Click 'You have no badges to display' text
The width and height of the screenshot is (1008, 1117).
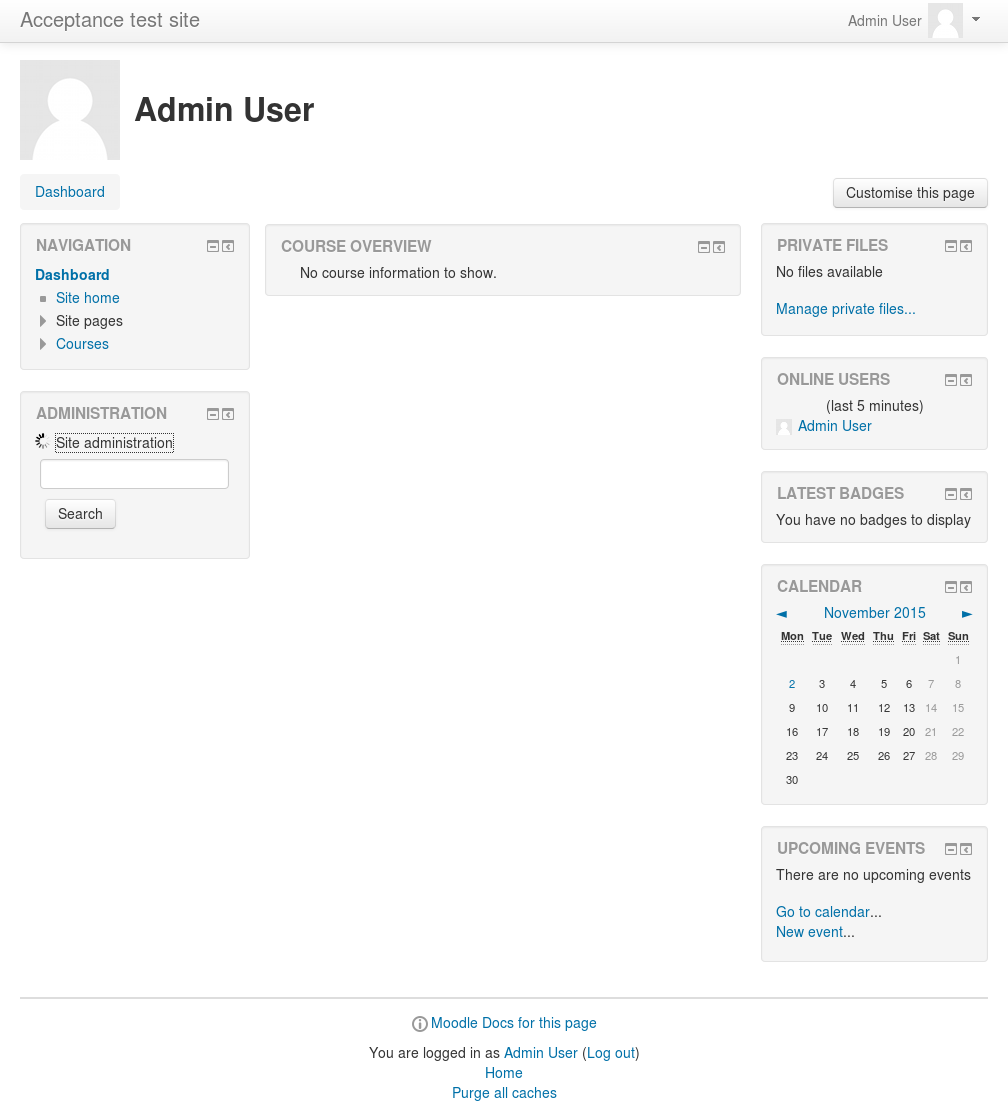[873, 521]
